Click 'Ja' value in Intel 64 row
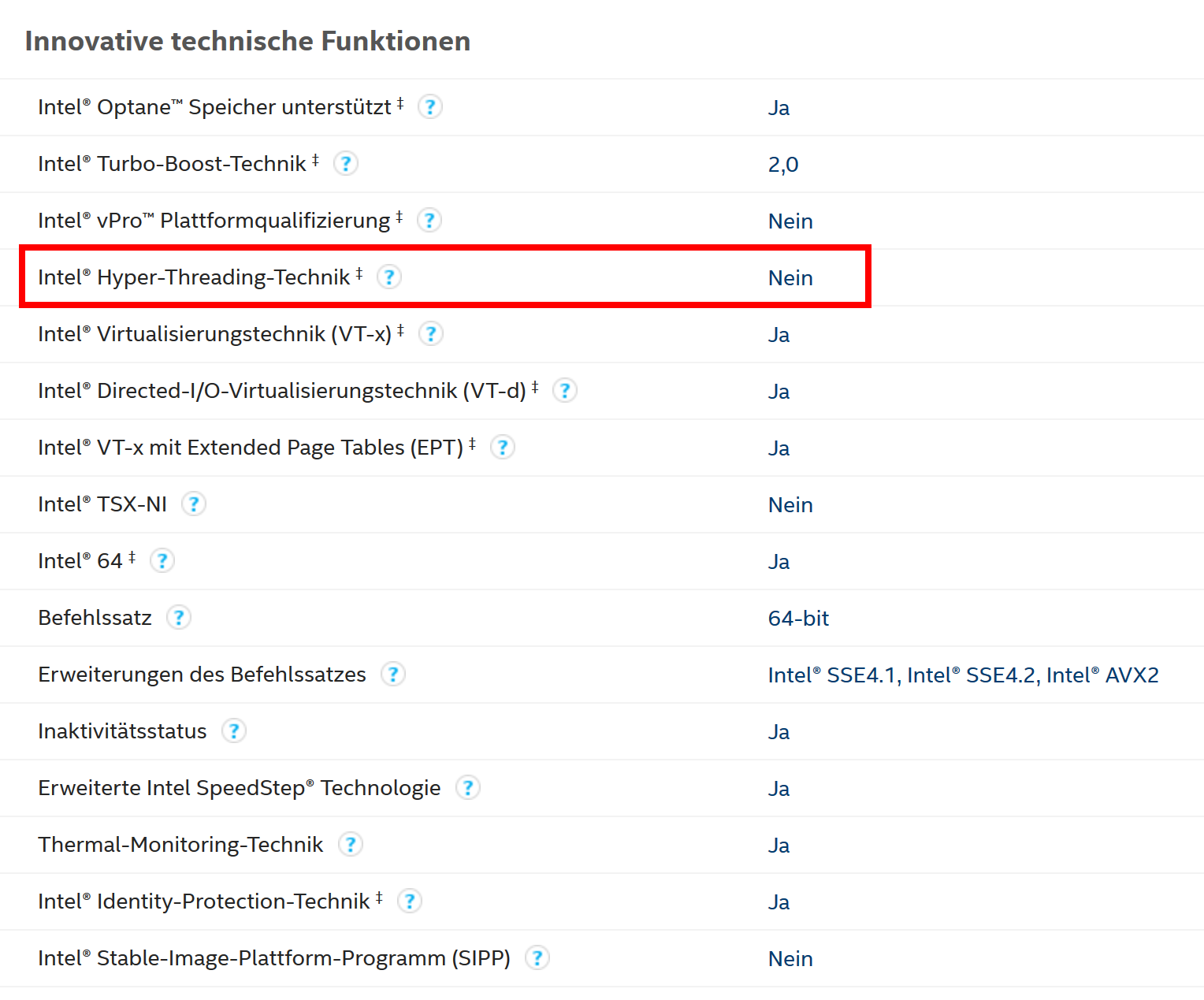The width and height of the screenshot is (1204, 1000). point(779,562)
